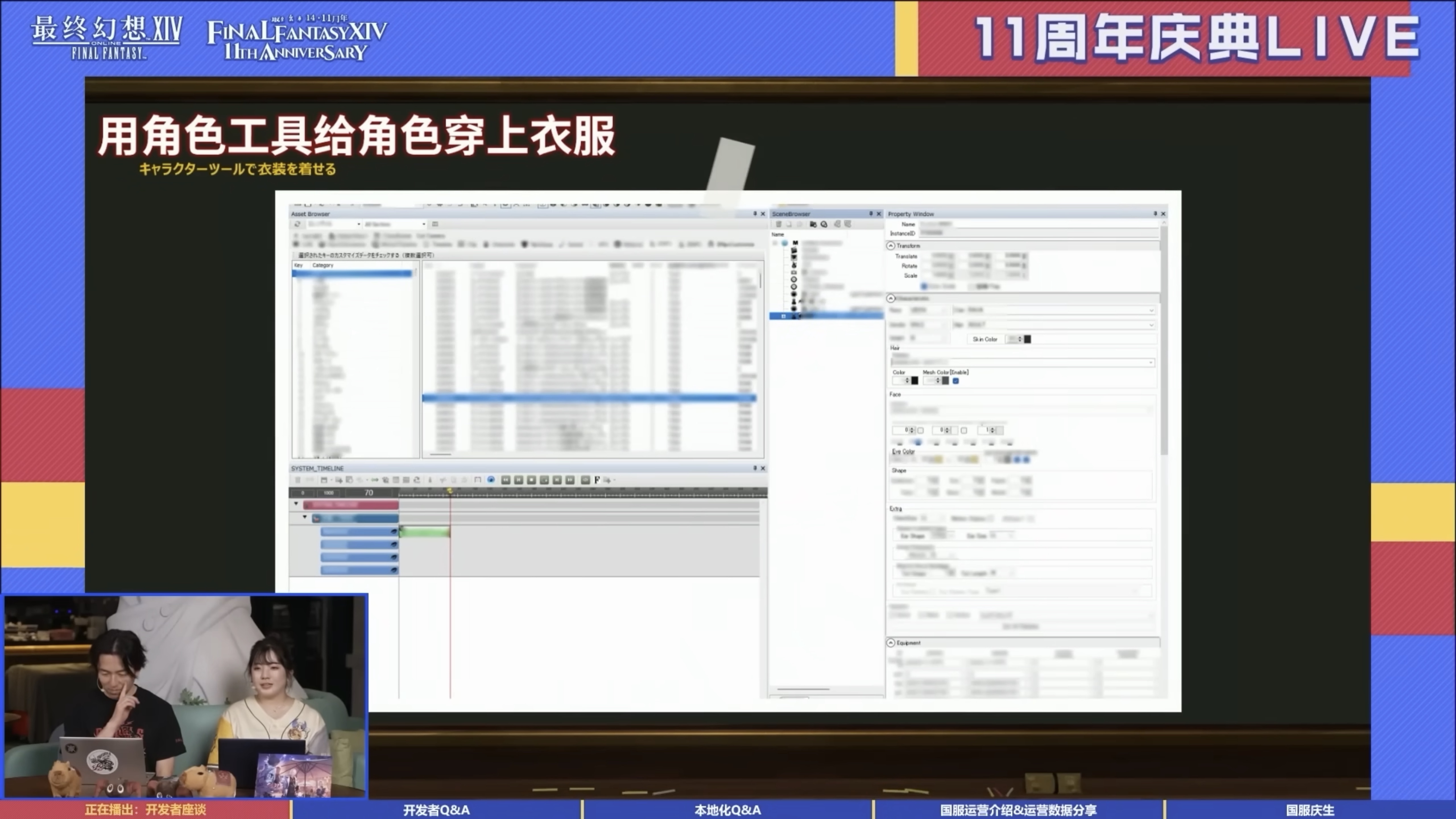This screenshot has width=1456, height=819.
Task: Click rewind to start in timeline toolbar
Action: [506, 480]
